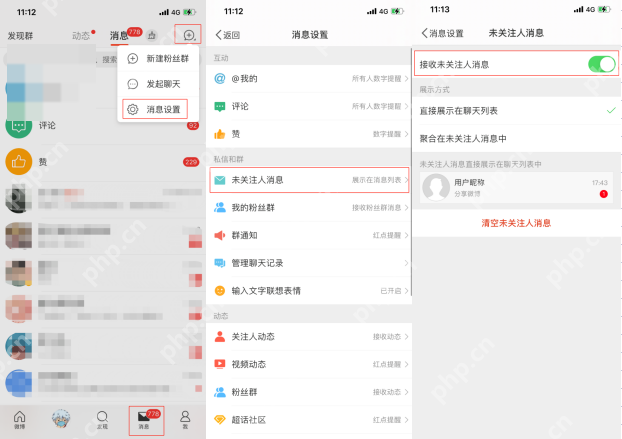622x439 pixels.
Task: Tap blue people icon for 我的粉丝群
Action: (219, 207)
